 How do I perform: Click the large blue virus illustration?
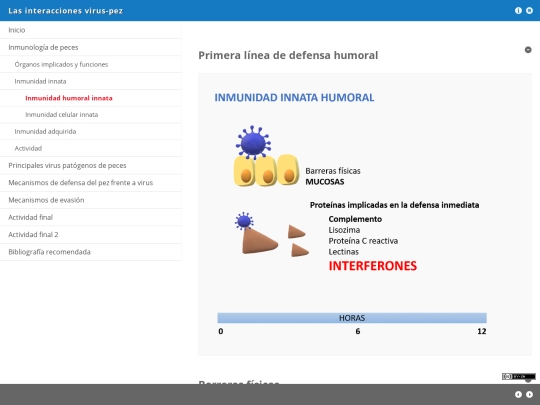(253, 142)
